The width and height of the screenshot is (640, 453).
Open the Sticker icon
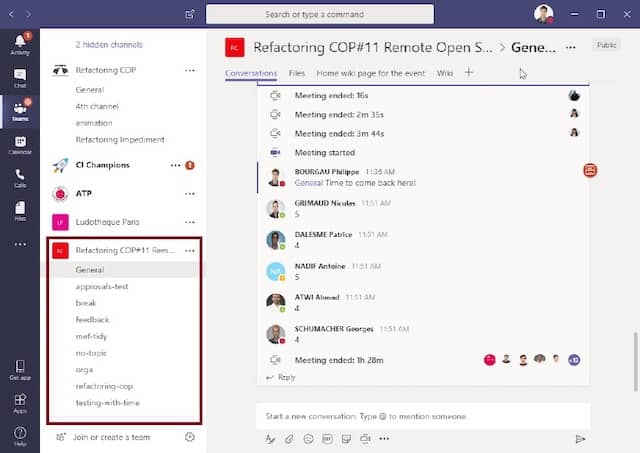coord(346,439)
